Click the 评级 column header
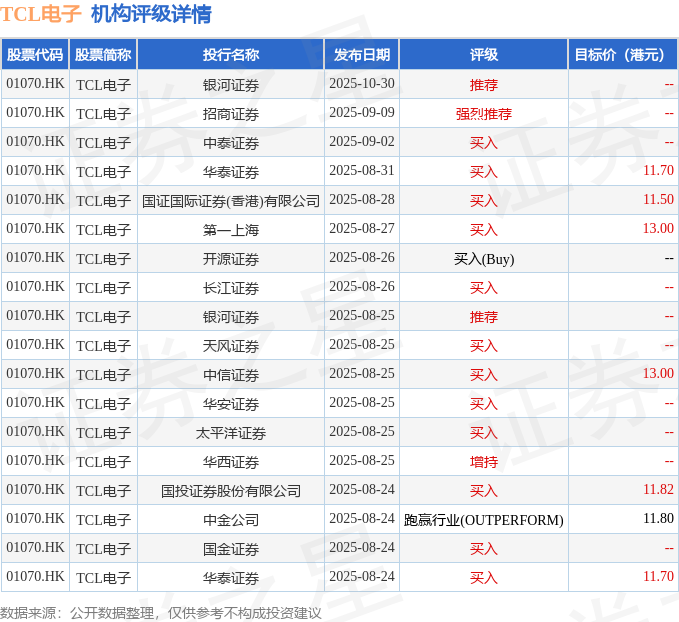This screenshot has height=622, width=679. coord(484,55)
